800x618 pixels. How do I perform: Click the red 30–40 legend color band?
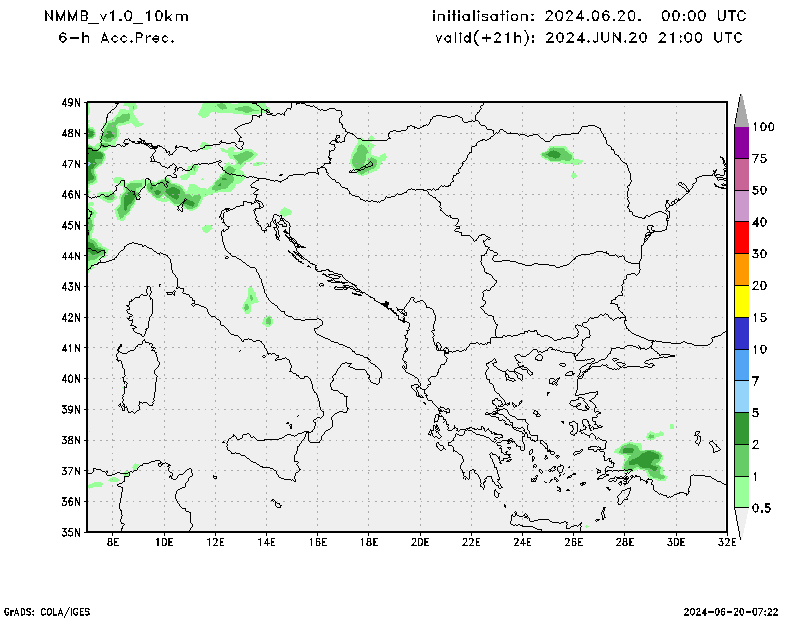click(742, 238)
